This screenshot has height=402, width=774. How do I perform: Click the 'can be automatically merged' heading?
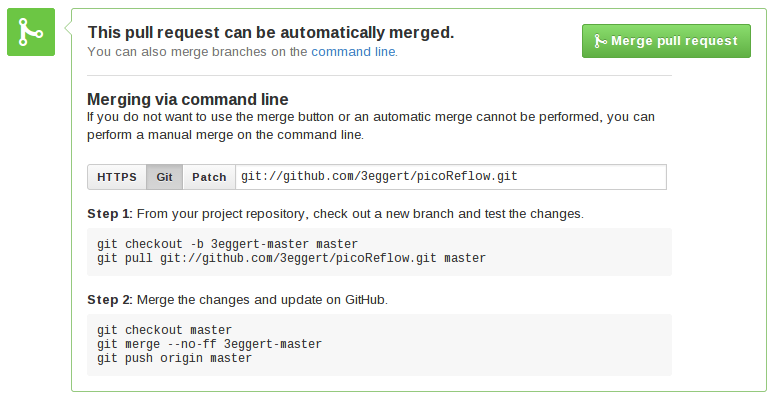coord(270,32)
